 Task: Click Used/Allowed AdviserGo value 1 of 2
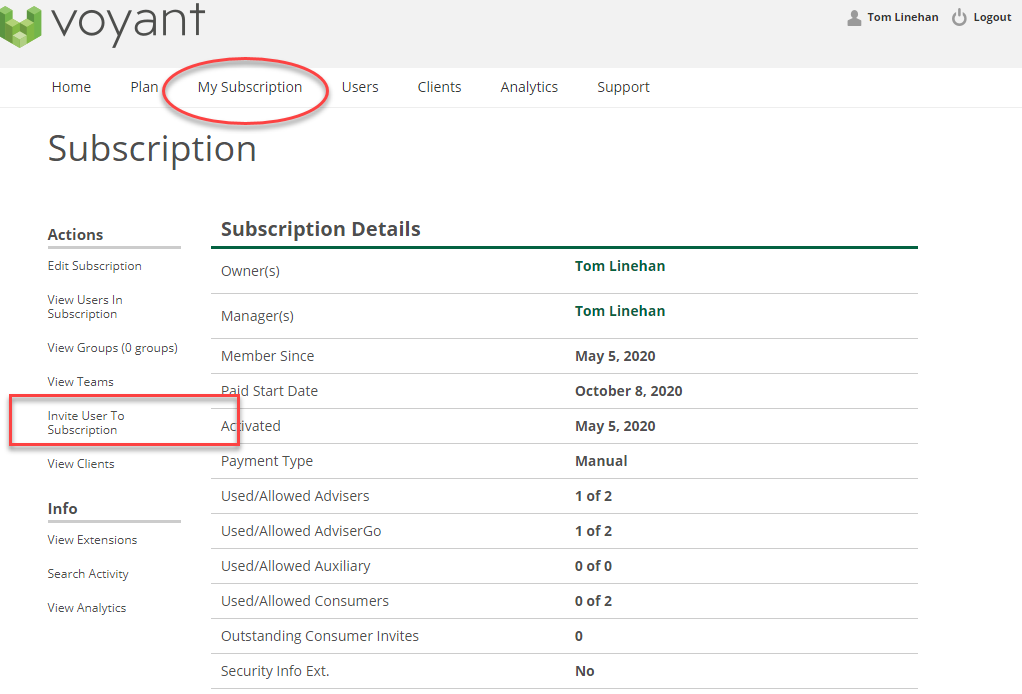[x=593, y=531]
